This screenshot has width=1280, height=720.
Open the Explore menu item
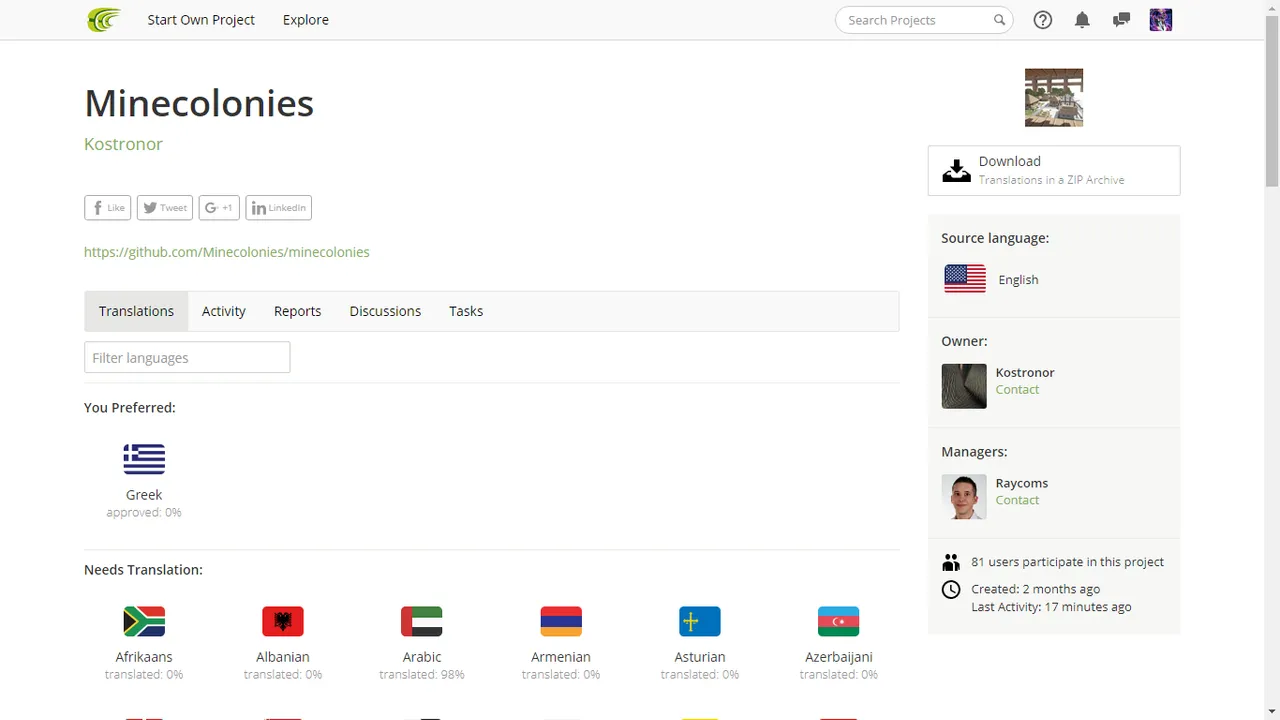point(306,20)
